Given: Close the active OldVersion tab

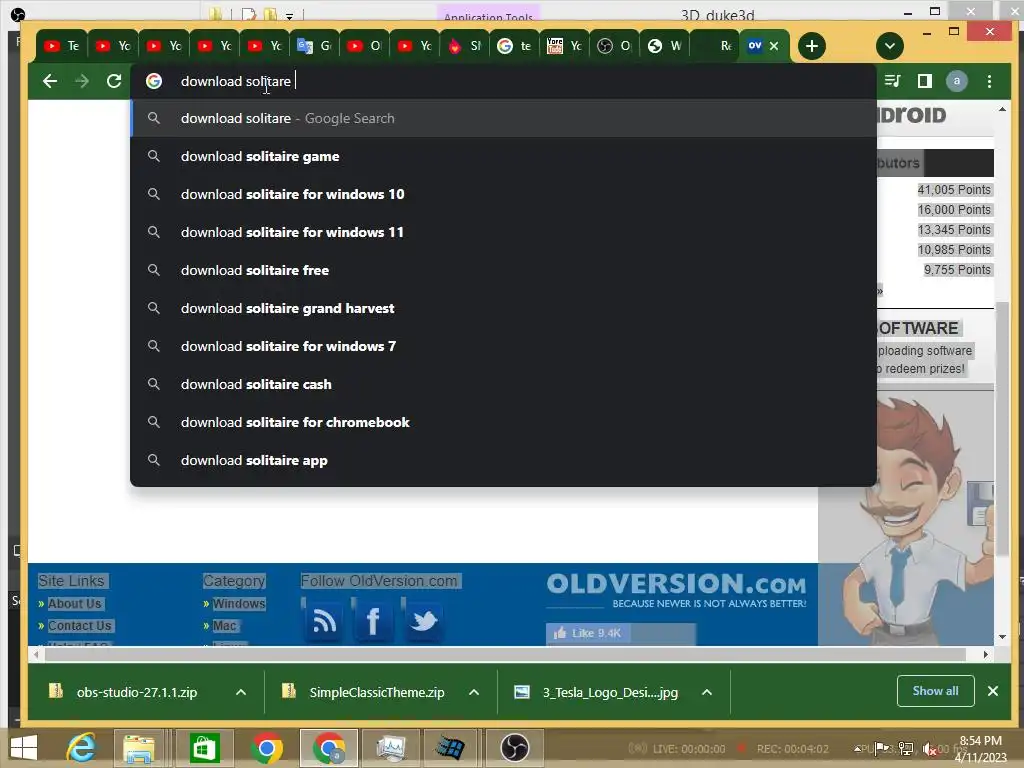Looking at the screenshot, I should click(774, 46).
